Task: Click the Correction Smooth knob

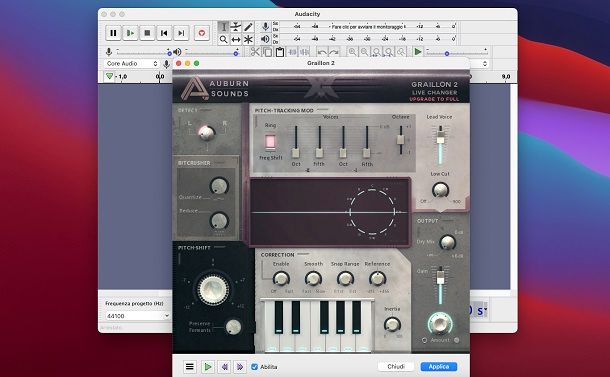Action: click(313, 279)
